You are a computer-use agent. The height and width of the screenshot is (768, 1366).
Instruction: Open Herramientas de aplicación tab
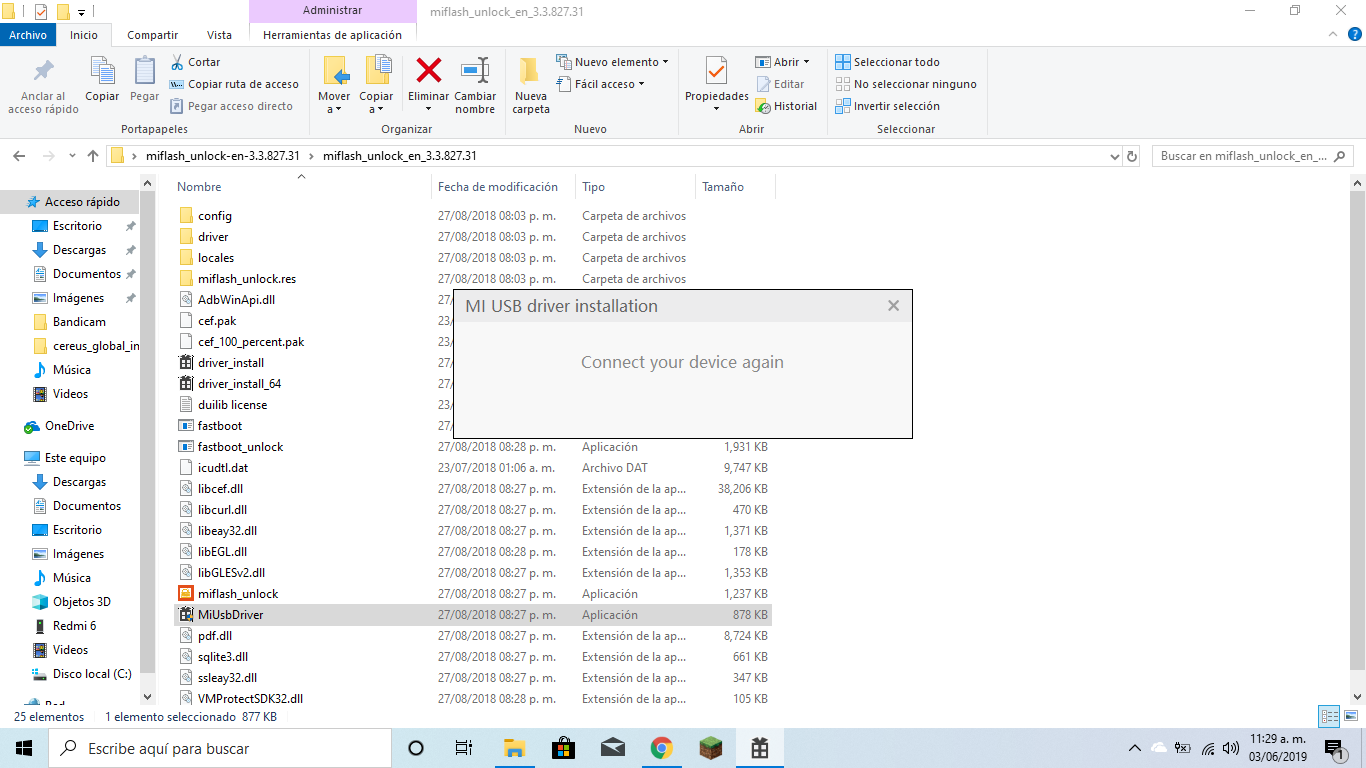pos(332,35)
